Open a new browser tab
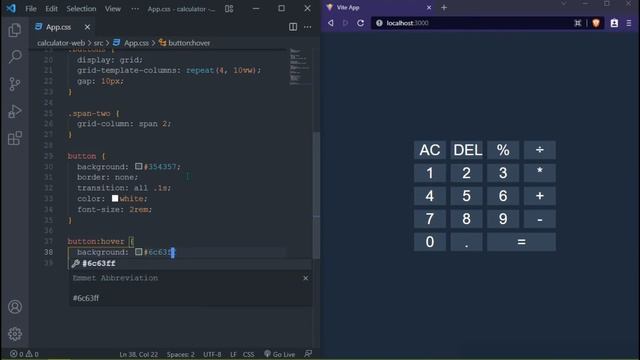Viewport: 640px width, 360px height. [x=444, y=7]
